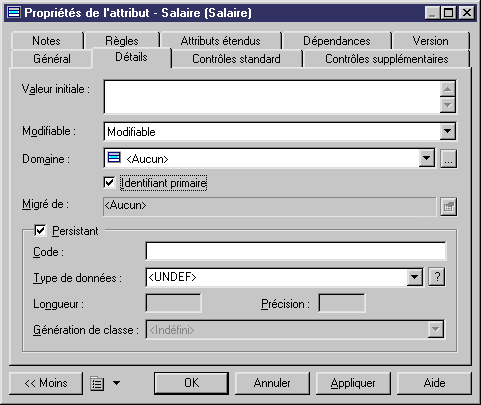Open the properties menu list icon

coord(97,383)
